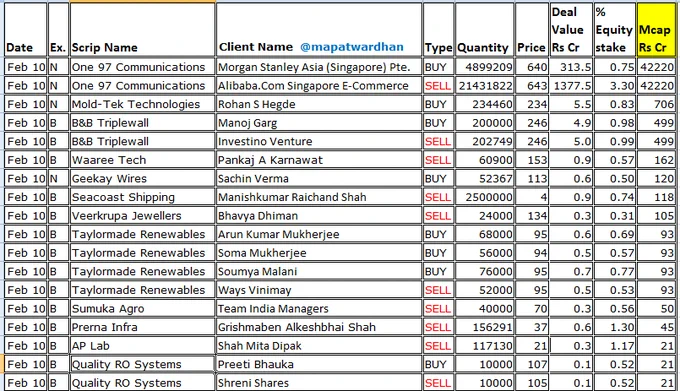Image resolution: width=680 pixels, height=391 pixels.
Task: Select equity stake 1.17 cell
Action: [x=615, y=346]
